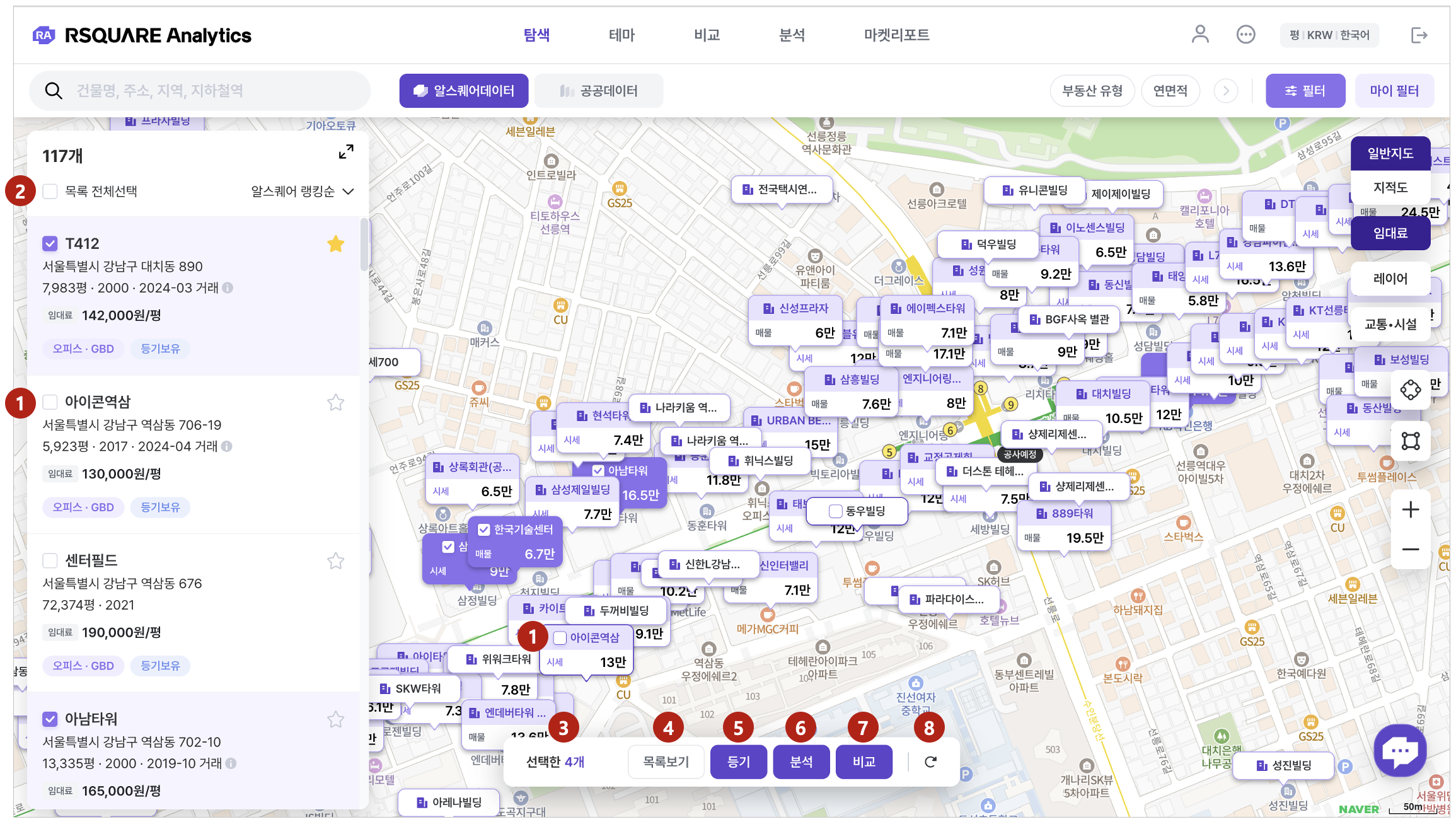The image size is (1456, 822).
Task: Click the refresh selection icon
Action: coord(930,761)
